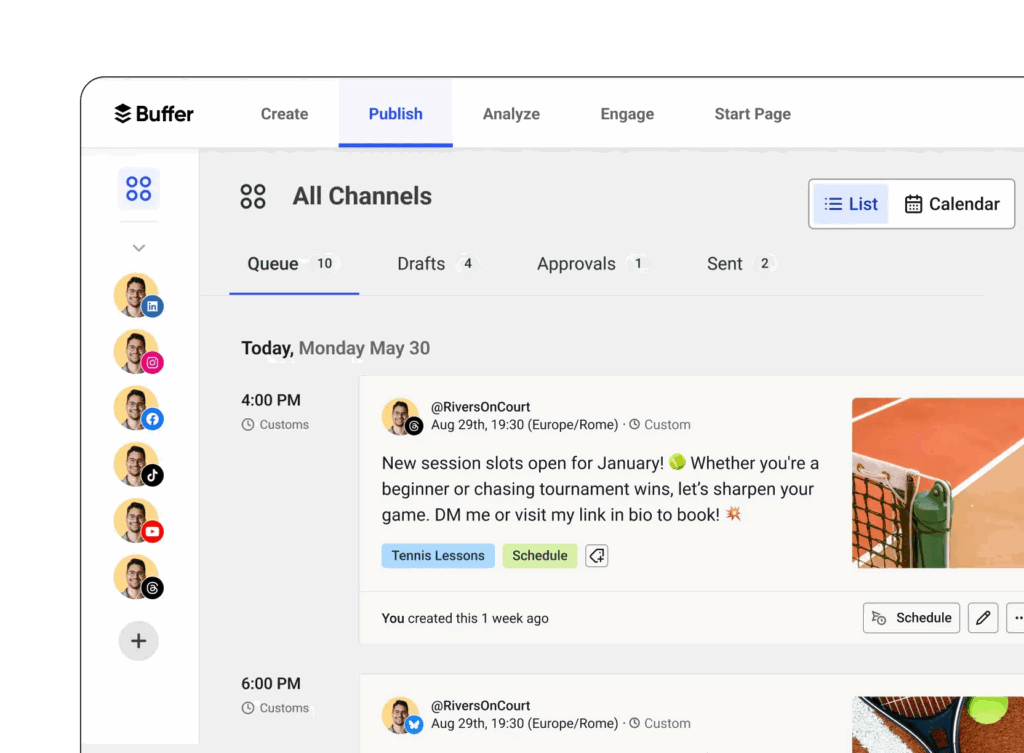Open tennis racket image thumbnail
This screenshot has height=753, width=1024.
938,724
